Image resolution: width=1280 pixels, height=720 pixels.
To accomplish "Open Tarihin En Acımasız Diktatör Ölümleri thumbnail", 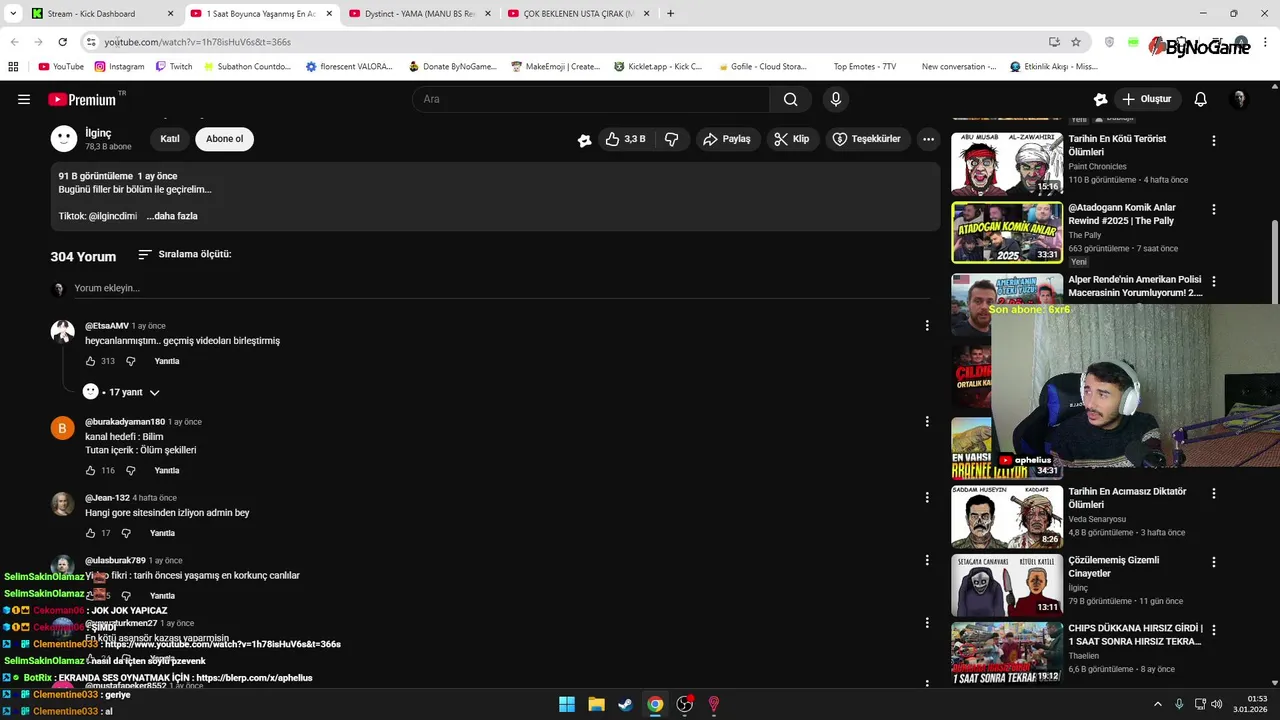I will coord(1006,516).
